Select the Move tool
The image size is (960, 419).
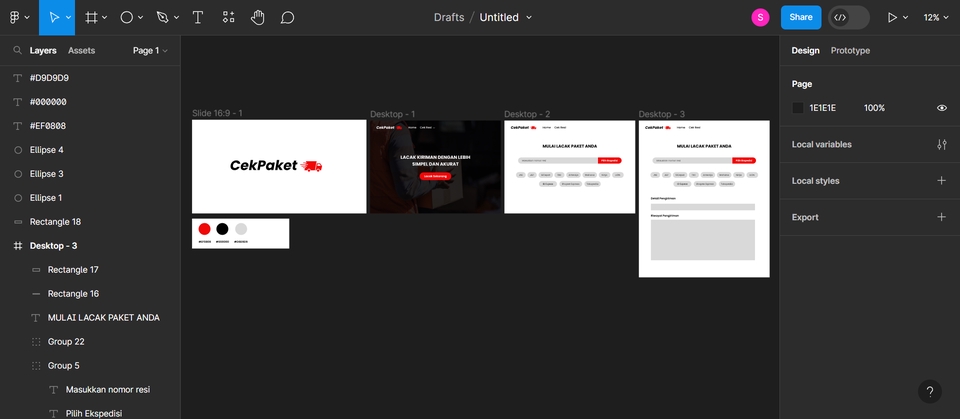pyautogui.click(x=54, y=17)
